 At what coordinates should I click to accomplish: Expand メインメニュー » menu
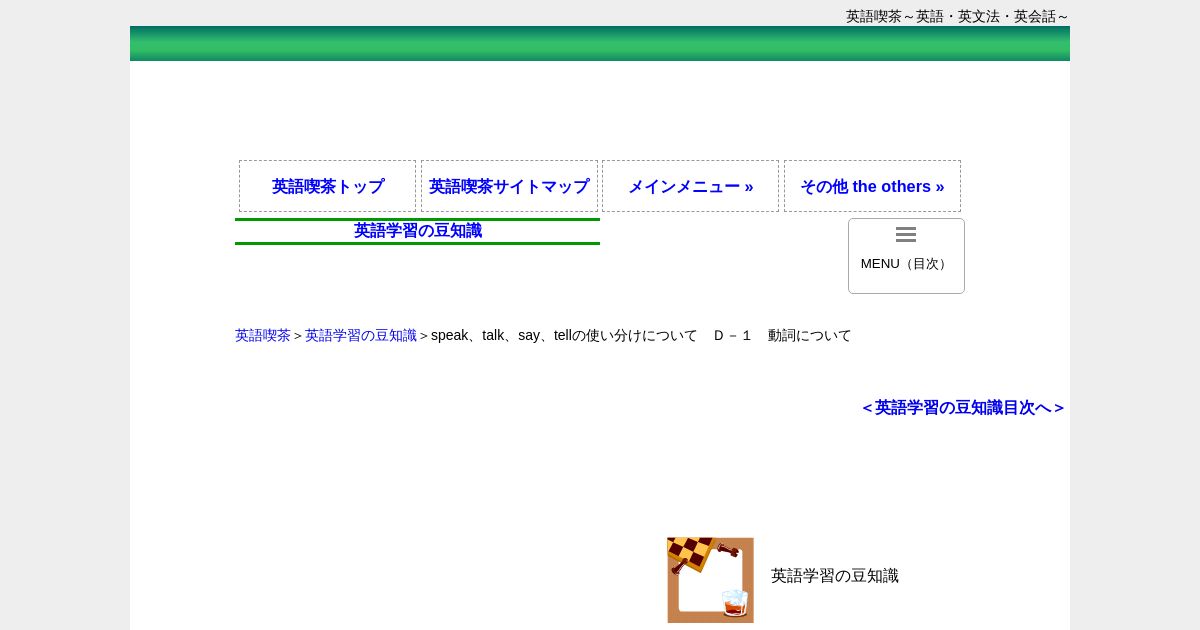click(690, 186)
